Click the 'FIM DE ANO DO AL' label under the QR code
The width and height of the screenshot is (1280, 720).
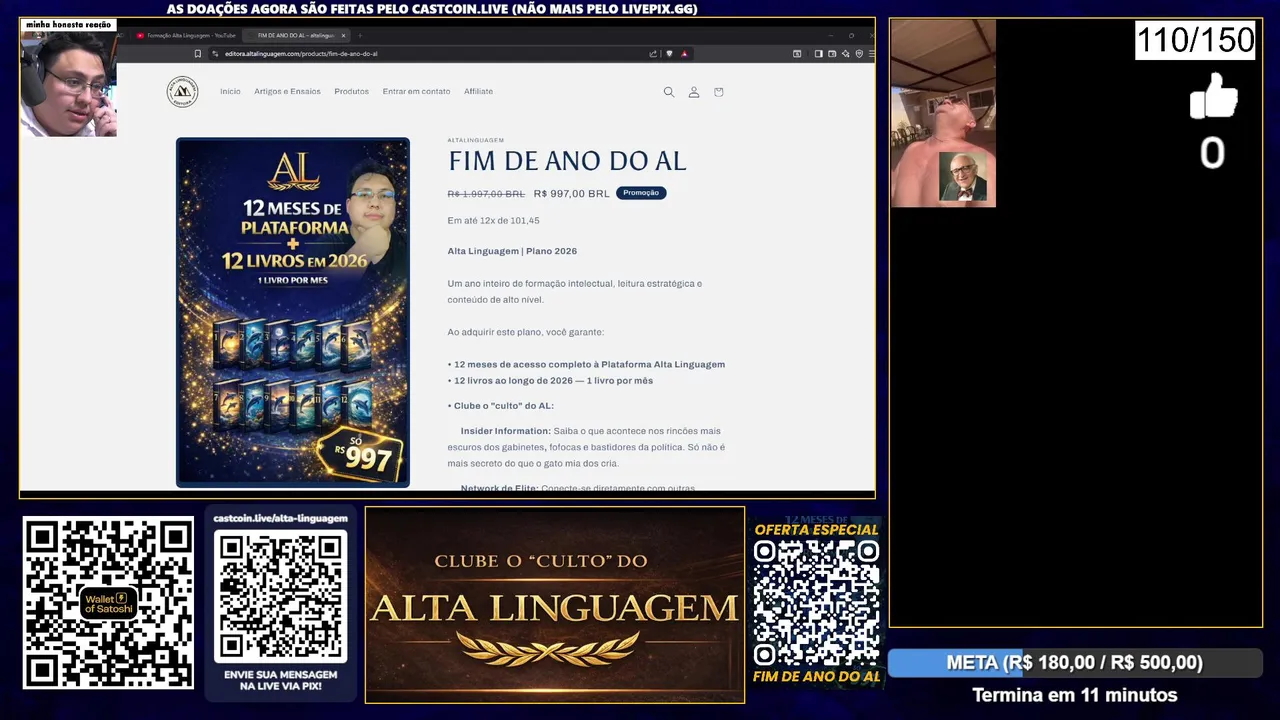tap(816, 677)
